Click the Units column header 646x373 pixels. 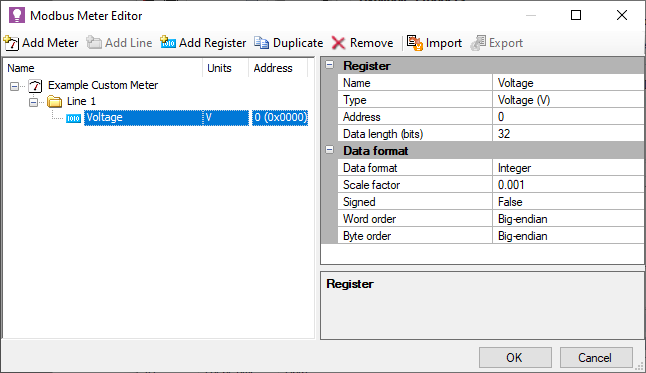click(225, 68)
